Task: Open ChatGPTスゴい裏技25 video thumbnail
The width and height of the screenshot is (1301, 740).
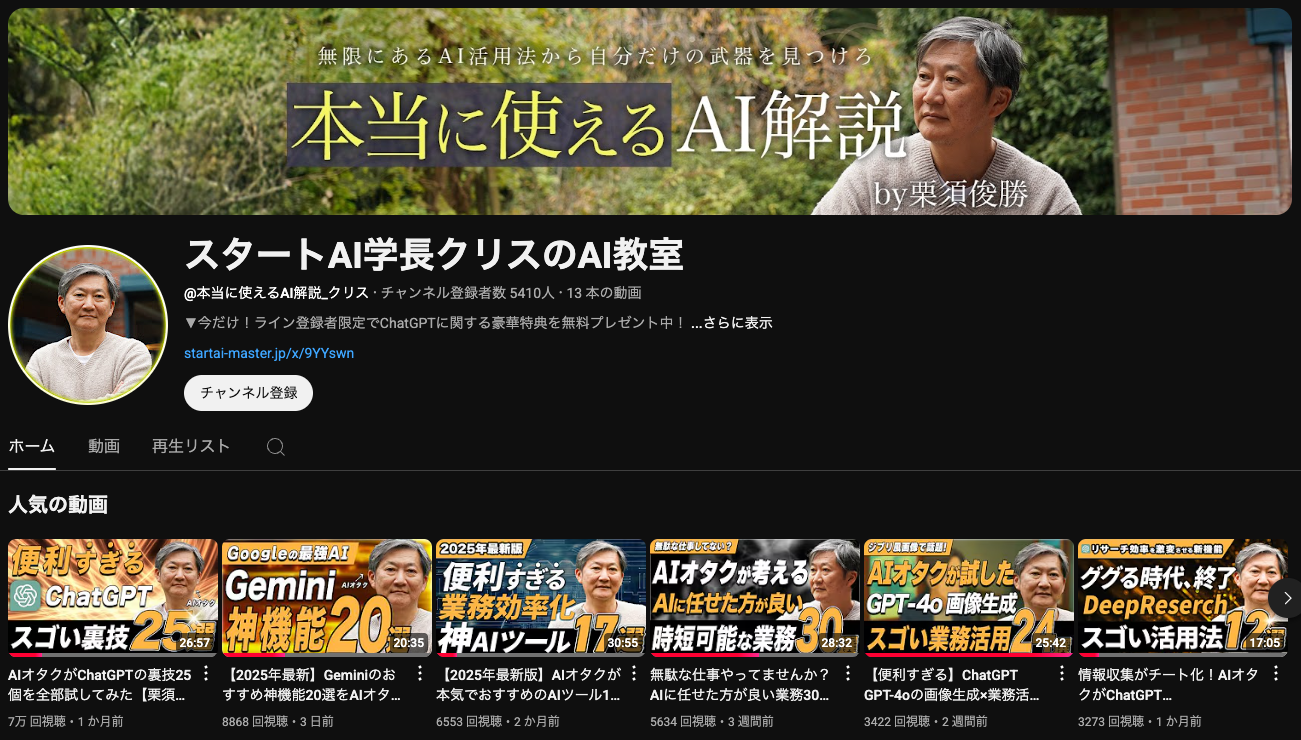Action: (x=113, y=598)
